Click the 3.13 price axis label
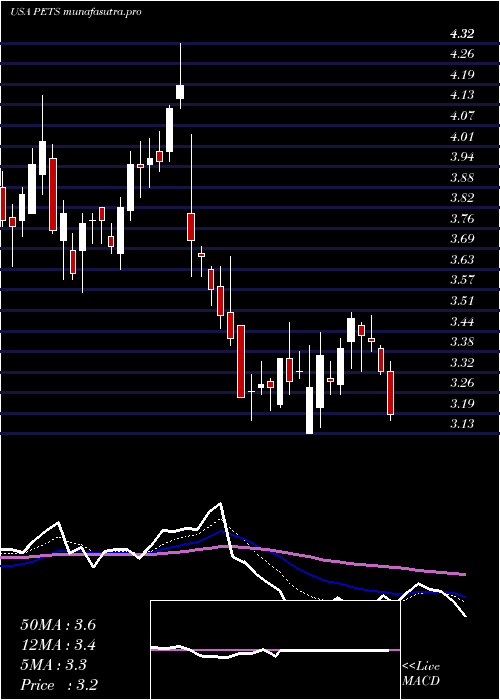500x700 pixels. [462, 424]
